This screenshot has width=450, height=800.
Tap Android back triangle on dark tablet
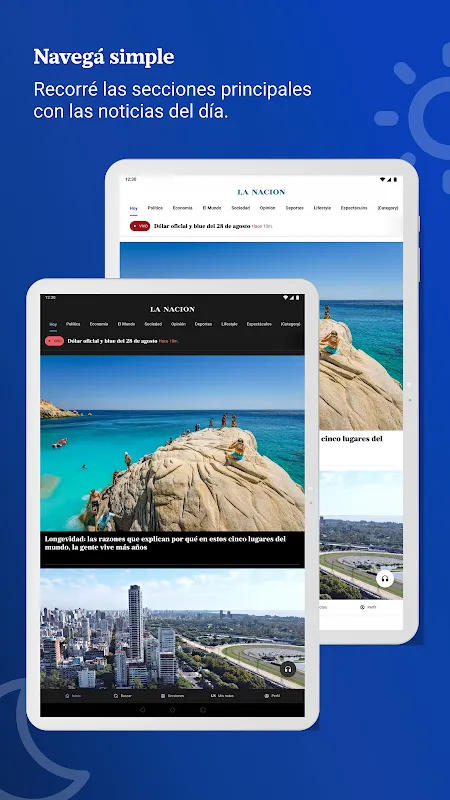coord(142,710)
